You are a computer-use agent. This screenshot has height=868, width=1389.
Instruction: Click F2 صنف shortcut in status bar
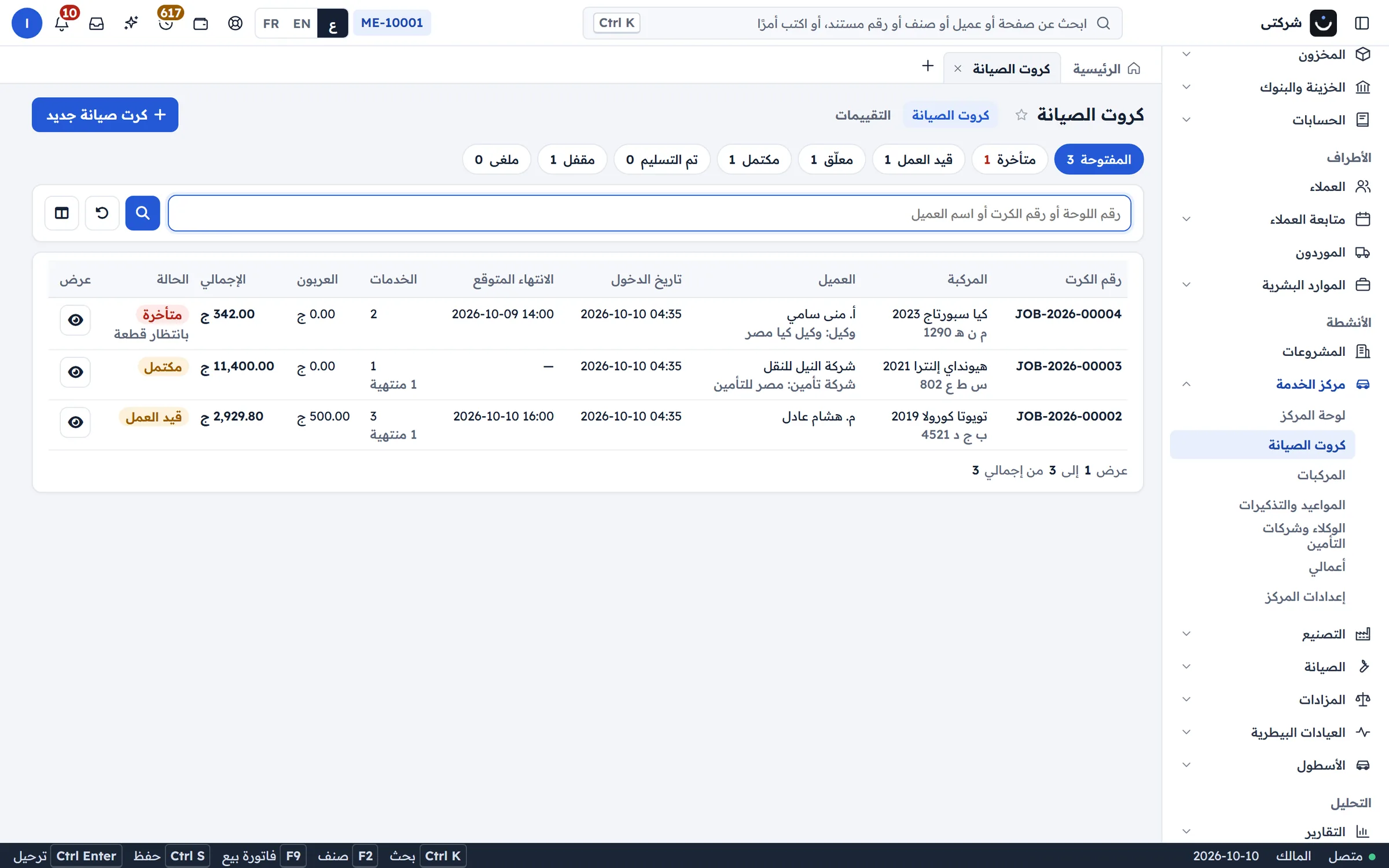pyautogui.click(x=347, y=856)
